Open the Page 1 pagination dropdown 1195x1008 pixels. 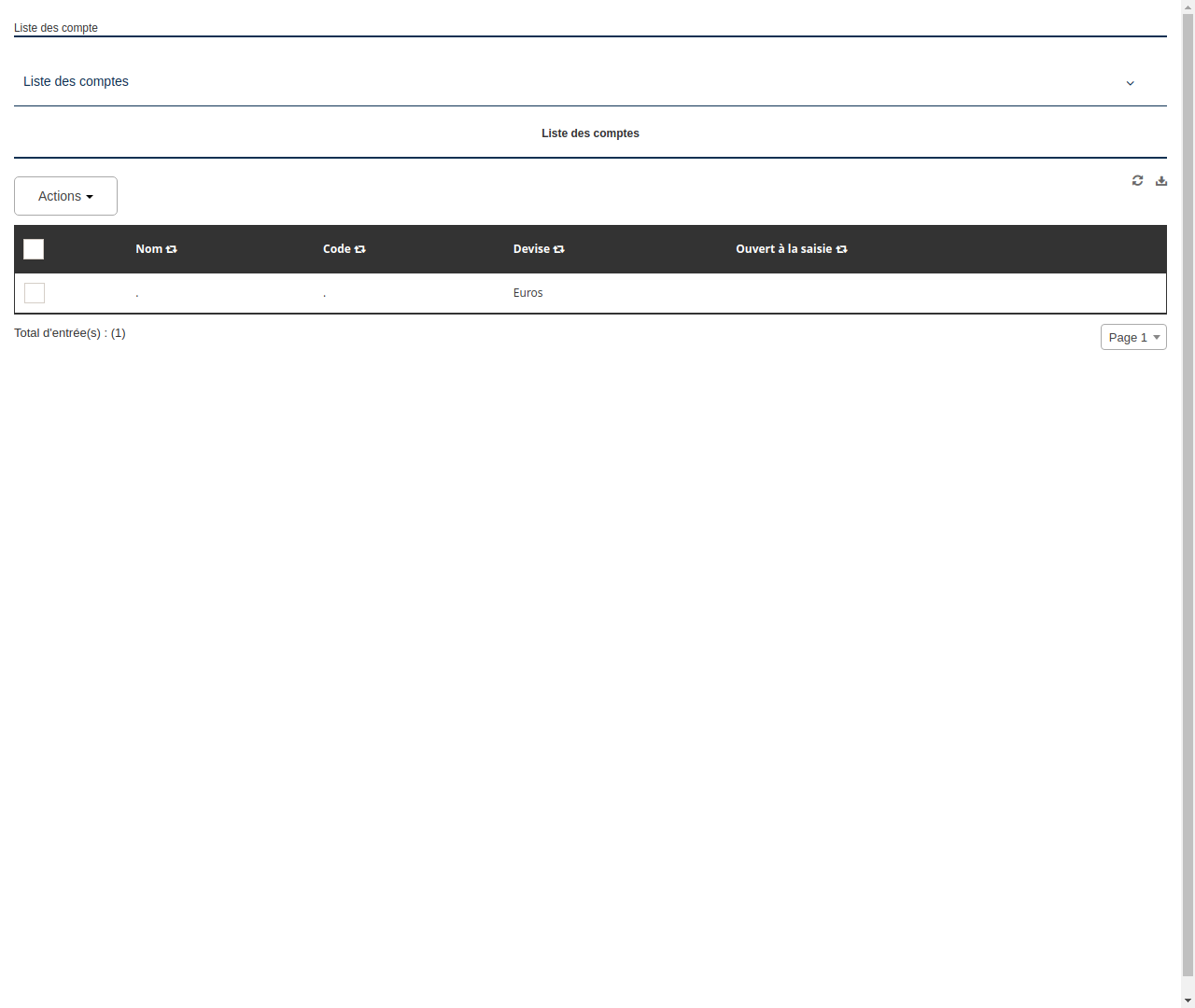pos(1133,337)
